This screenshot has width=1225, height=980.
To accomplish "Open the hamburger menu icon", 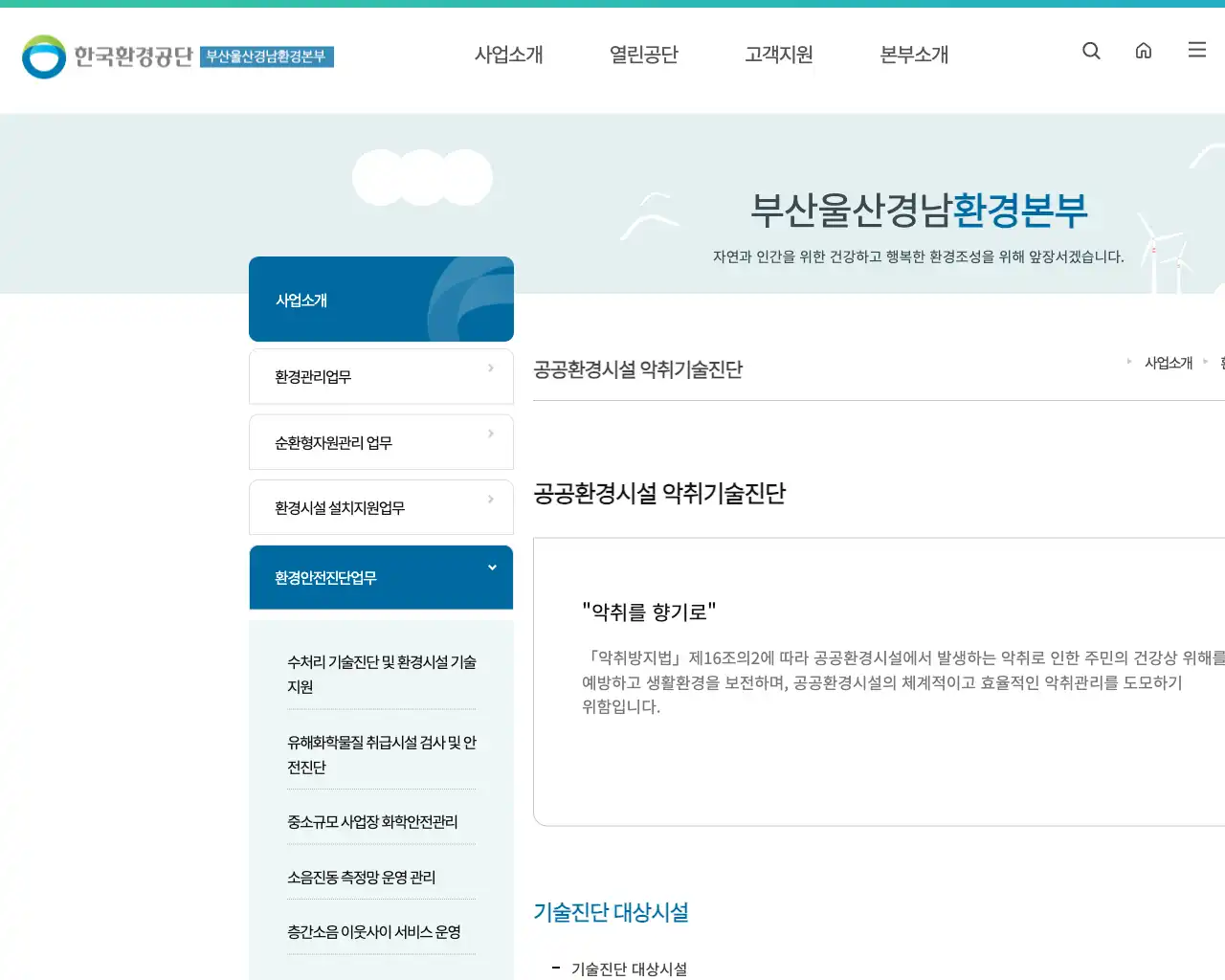I will pyautogui.click(x=1196, y=50).
